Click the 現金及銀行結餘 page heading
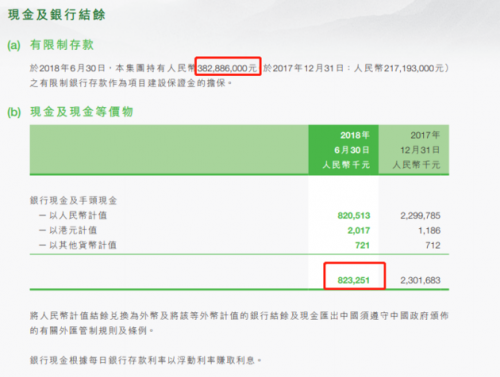This screenshot has width=500, height=377. [x=57, y=15]
